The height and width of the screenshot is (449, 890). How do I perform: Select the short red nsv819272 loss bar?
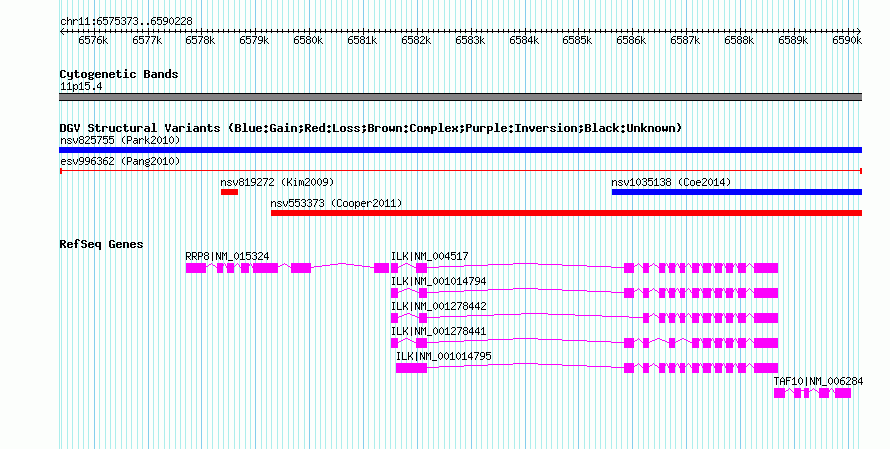click(229, 192)
